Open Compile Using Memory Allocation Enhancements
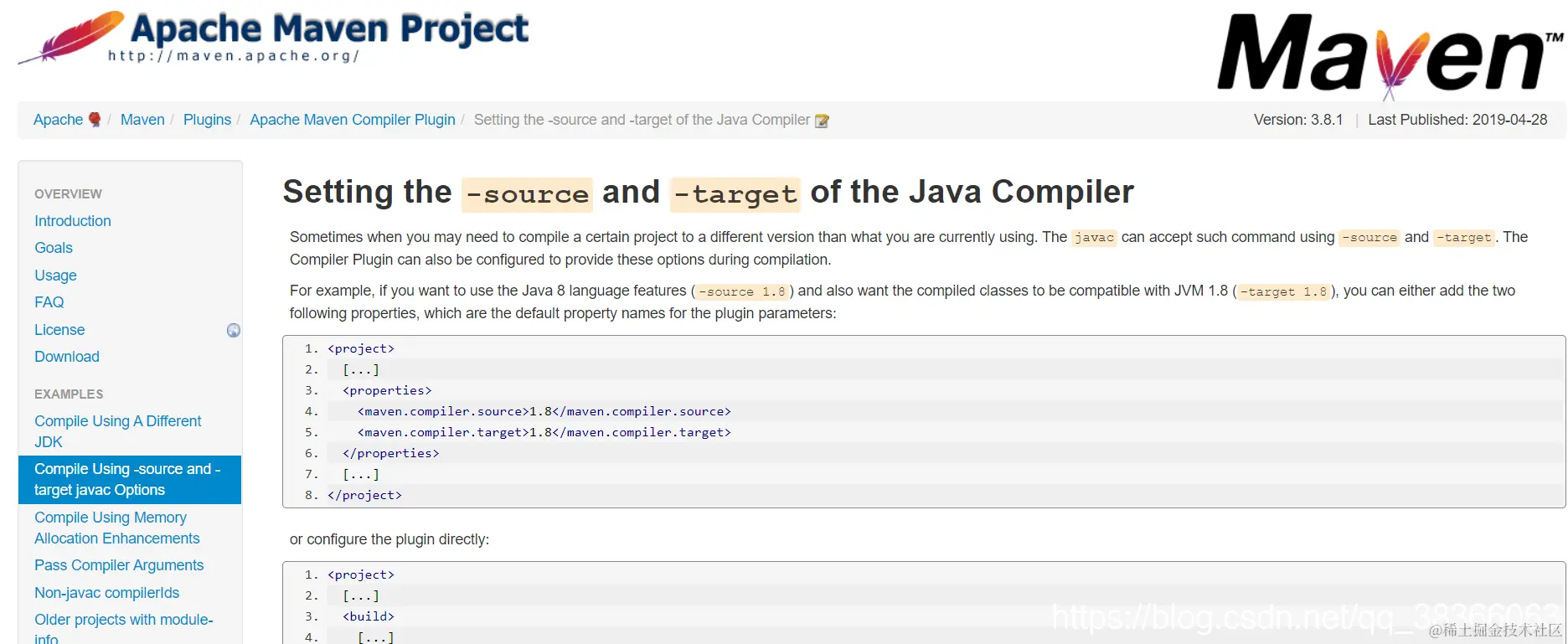The width and height of the screenshot is (1568, 644). 116,528
